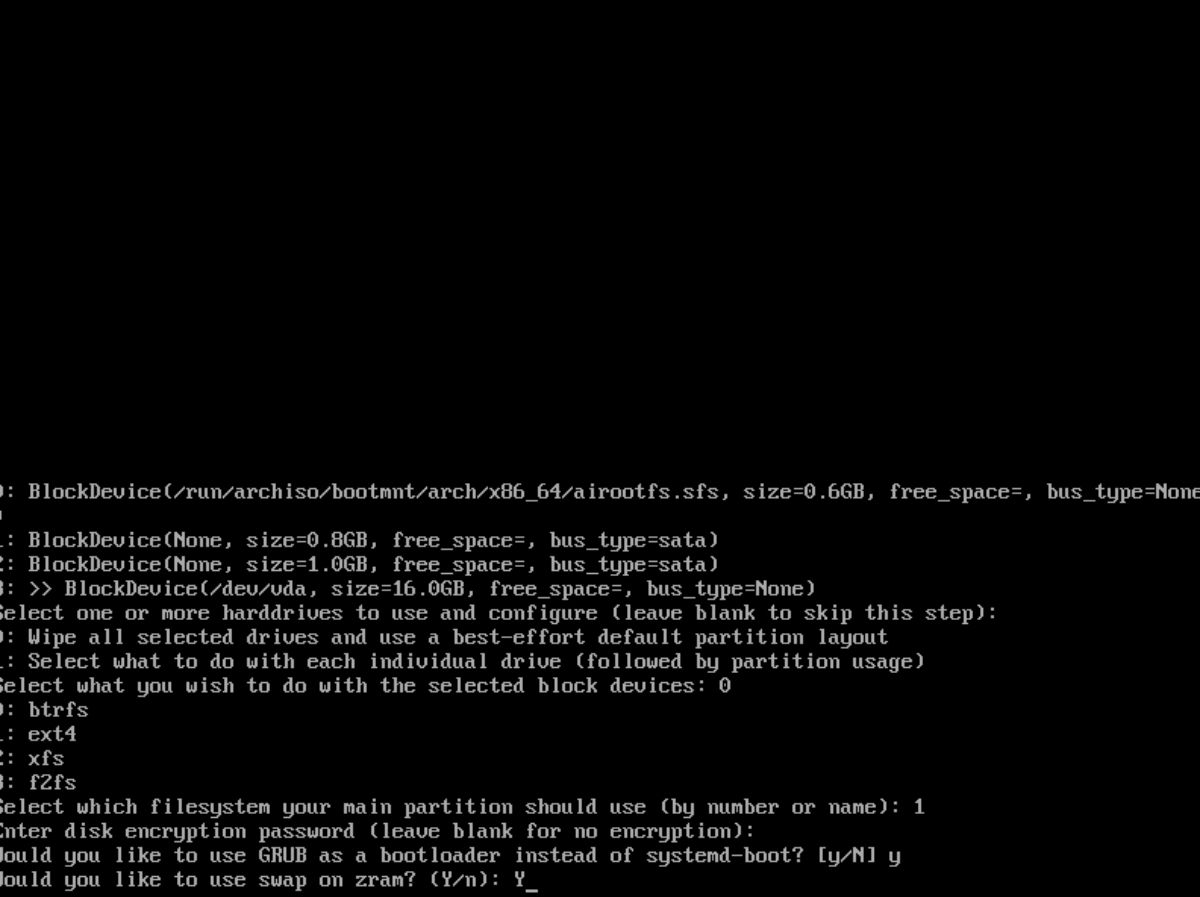Click the swap on zram answer 'Y'

520,880
